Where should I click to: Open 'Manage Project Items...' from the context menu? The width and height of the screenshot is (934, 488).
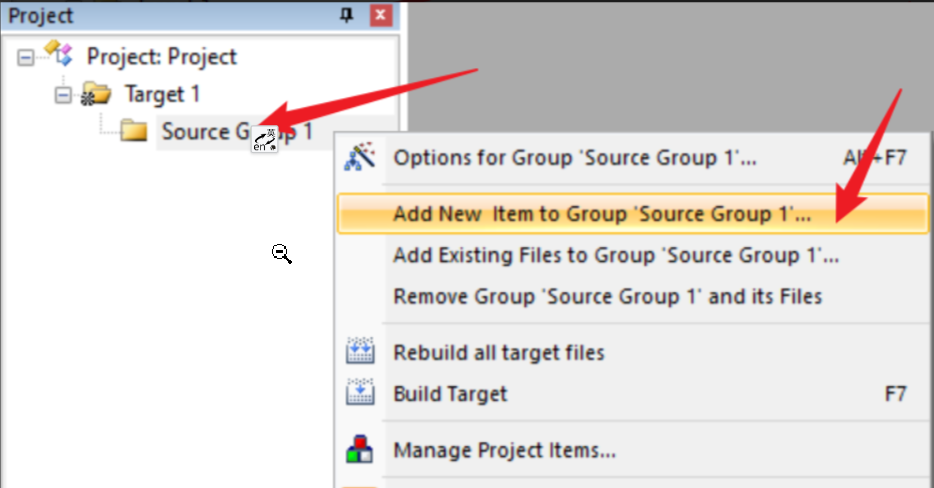point(504,450)
